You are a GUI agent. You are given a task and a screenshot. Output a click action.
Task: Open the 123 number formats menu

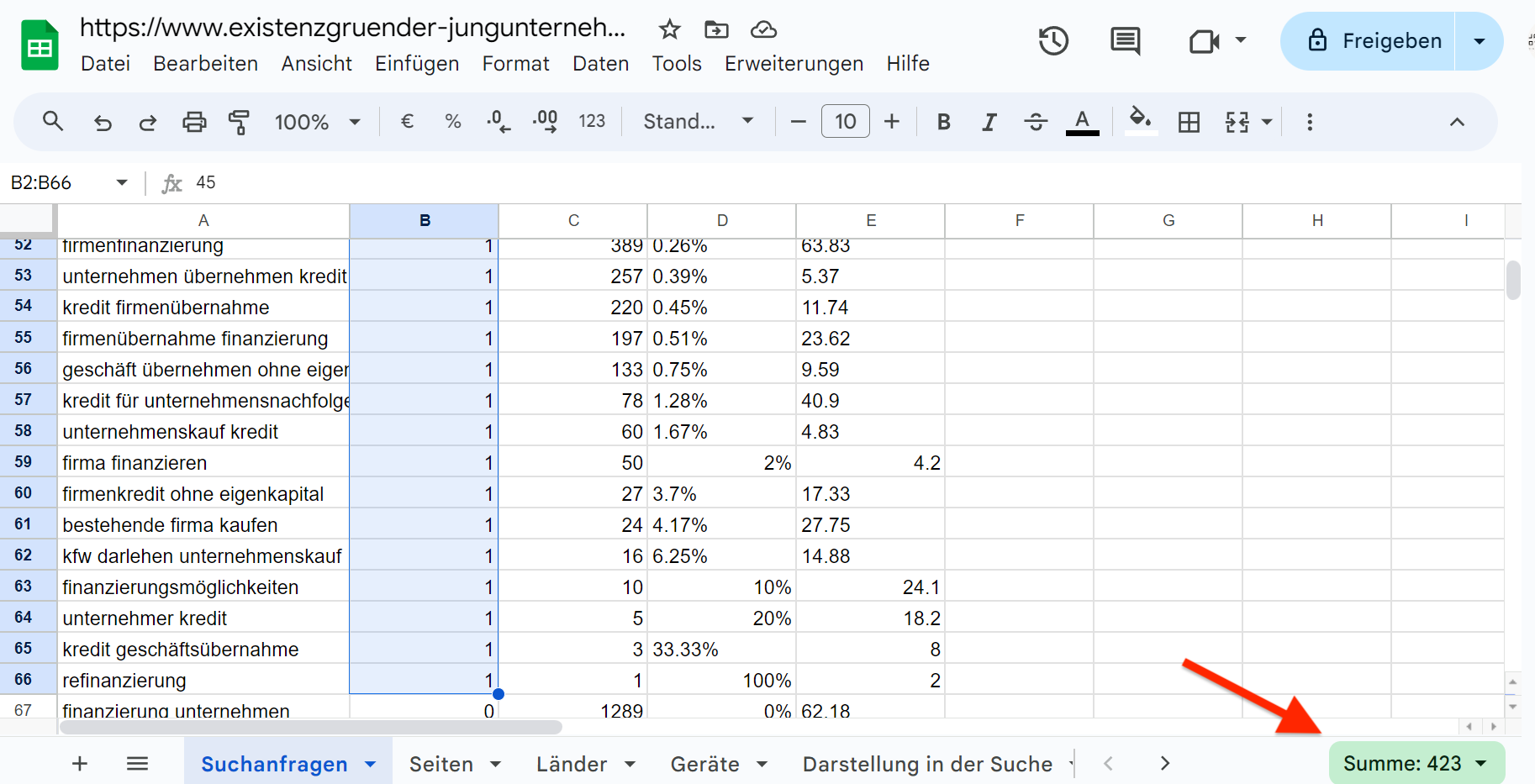(x=592, y=122)
